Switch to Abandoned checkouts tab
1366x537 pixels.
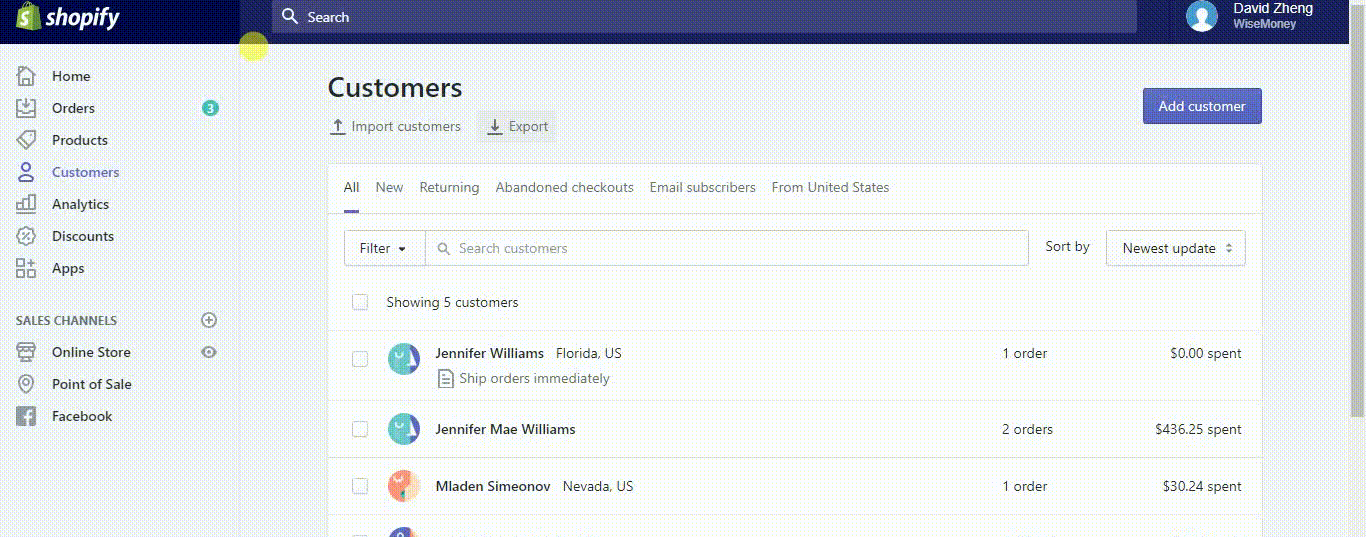[x=565, y=188]
